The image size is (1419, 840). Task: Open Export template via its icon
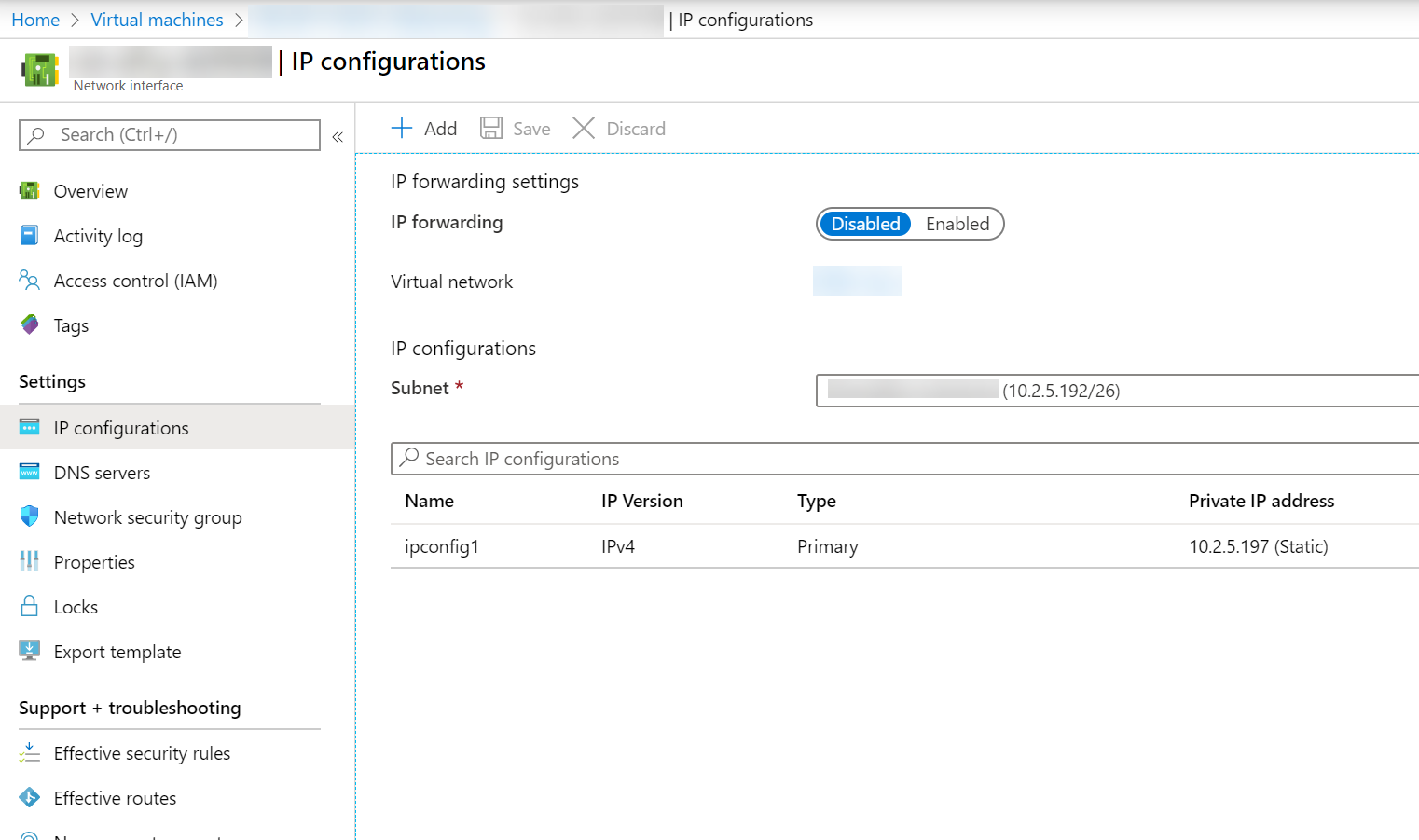[x=29, y=652]
